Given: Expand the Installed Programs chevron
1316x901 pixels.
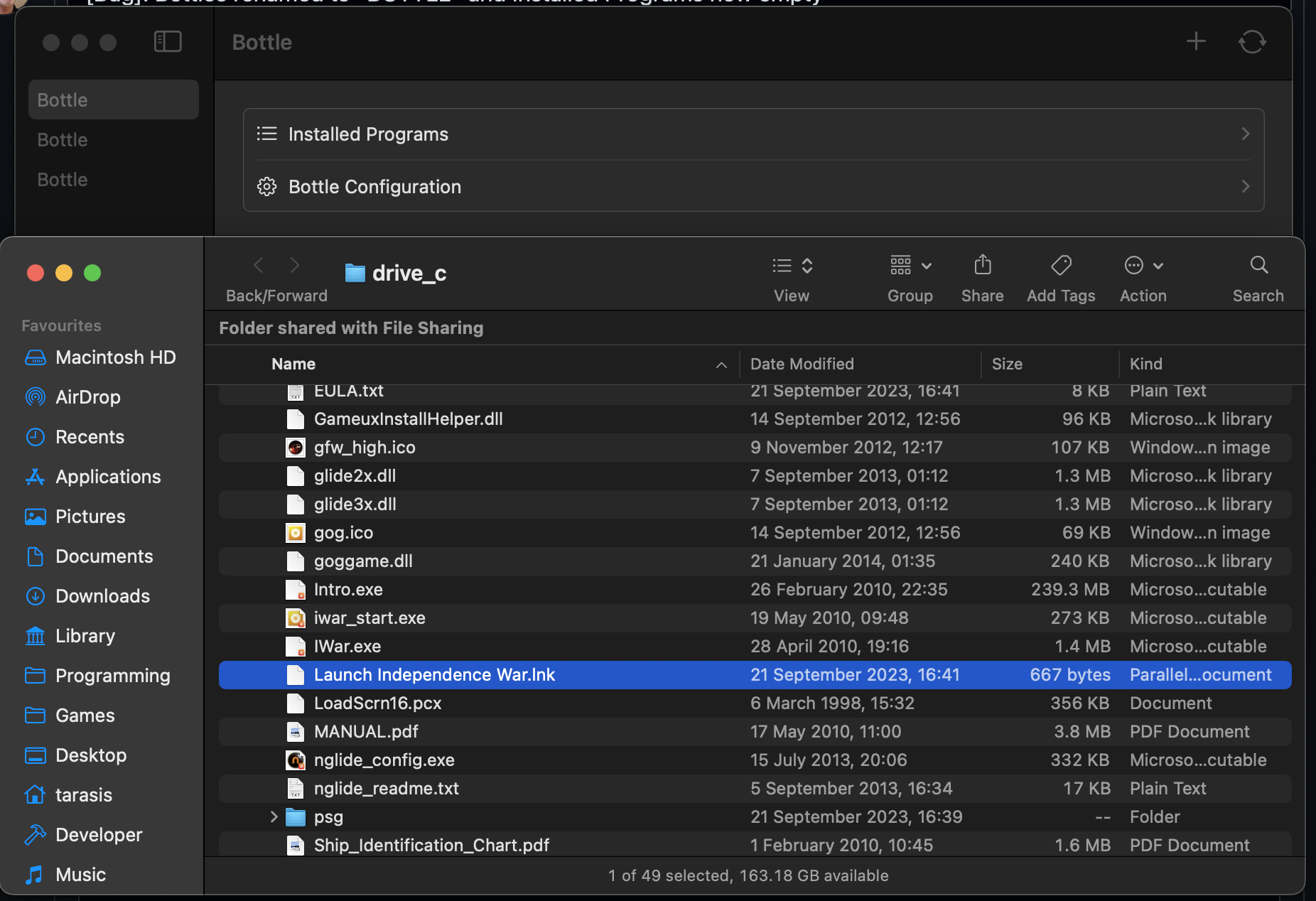Looking at the screenshot, I should (1245, 134).
